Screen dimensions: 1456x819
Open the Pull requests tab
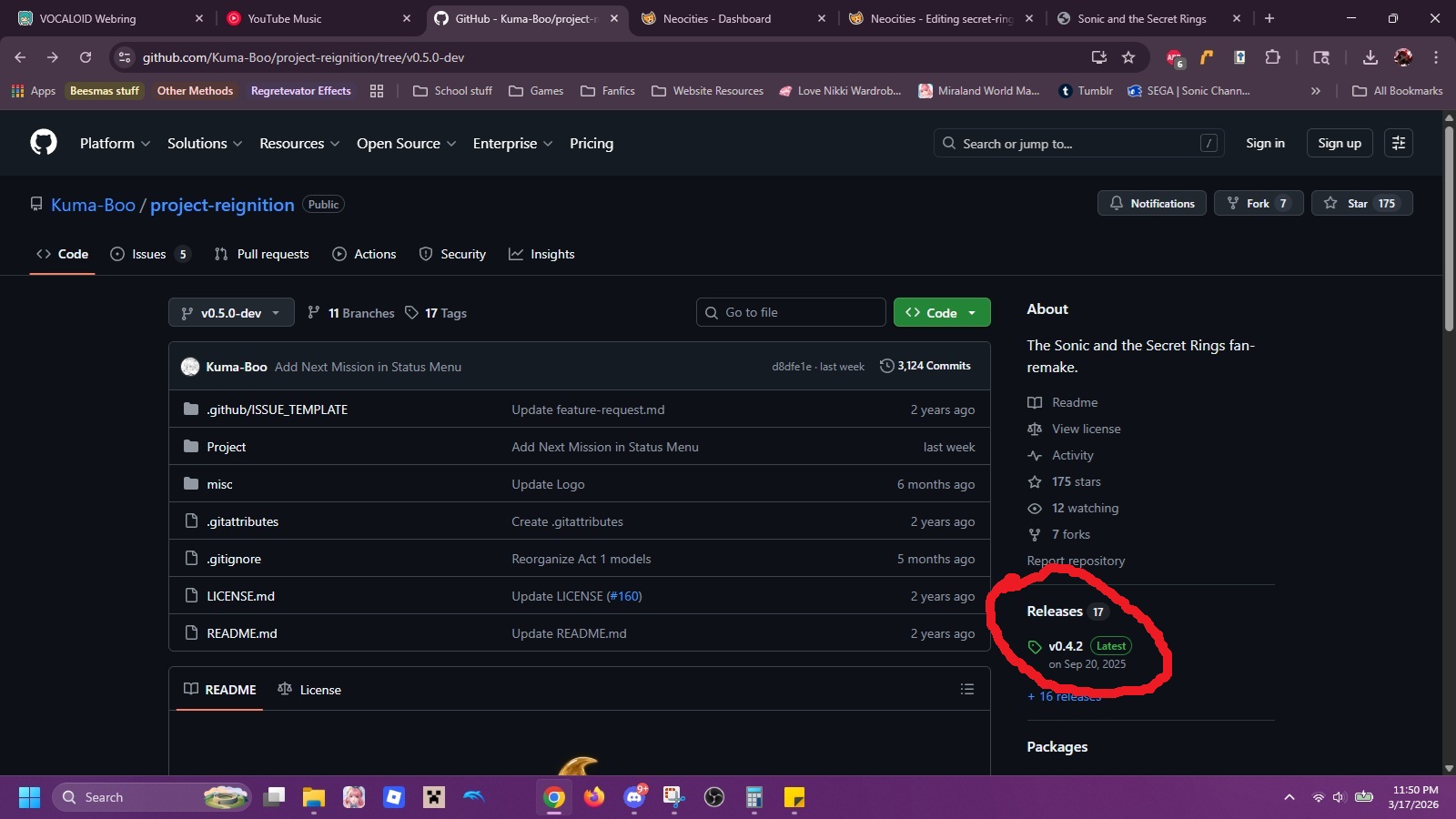click(262, 254)
